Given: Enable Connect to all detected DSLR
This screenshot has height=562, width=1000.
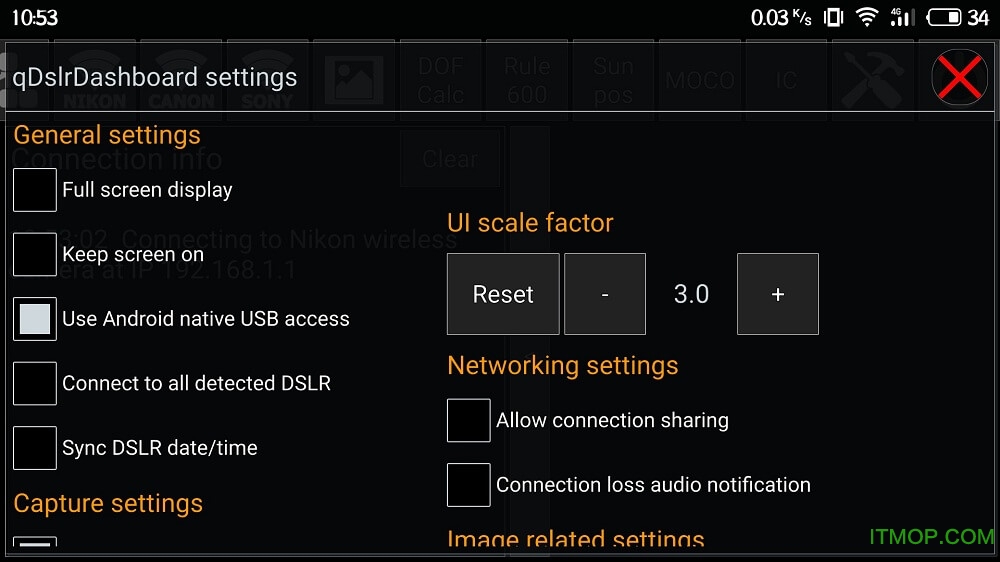Looking at the screenshot, I should (35, 383).
